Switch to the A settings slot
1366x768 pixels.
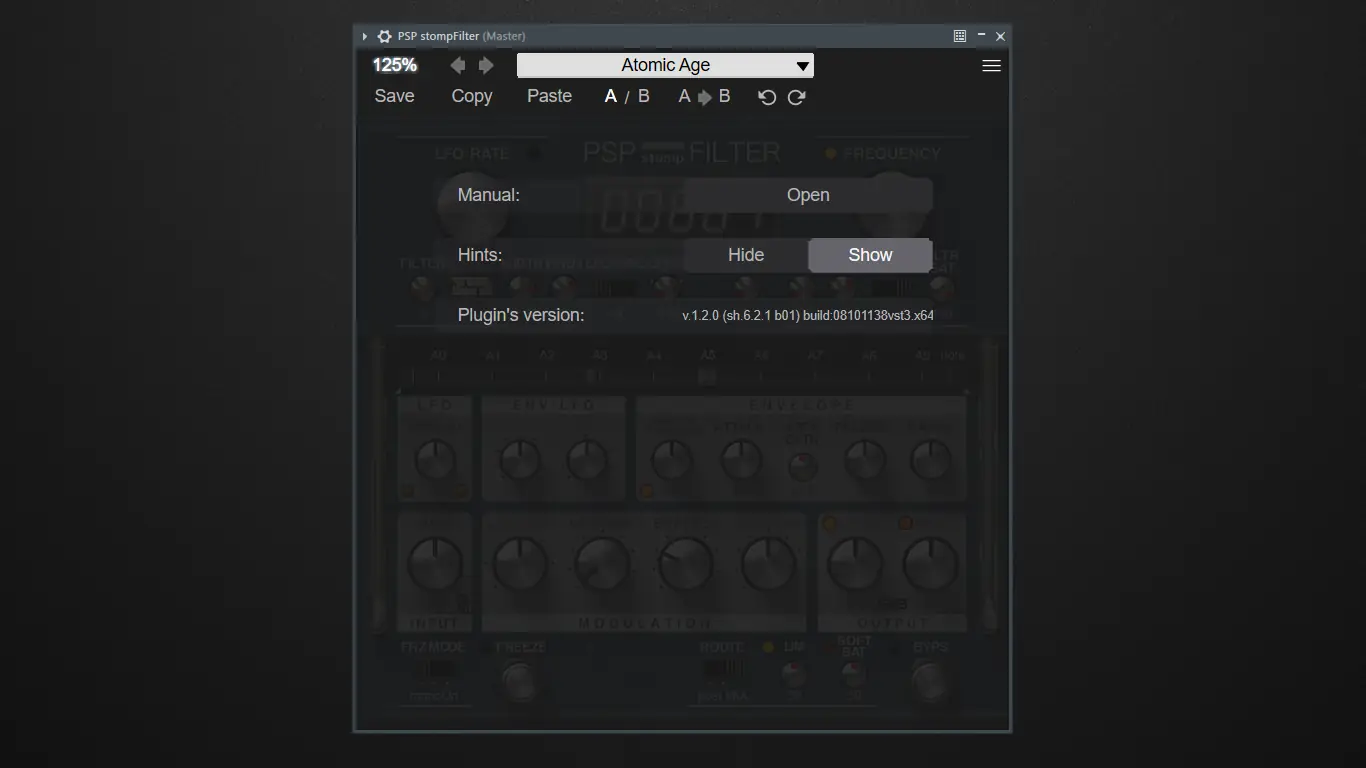click(x=611, y=96)
